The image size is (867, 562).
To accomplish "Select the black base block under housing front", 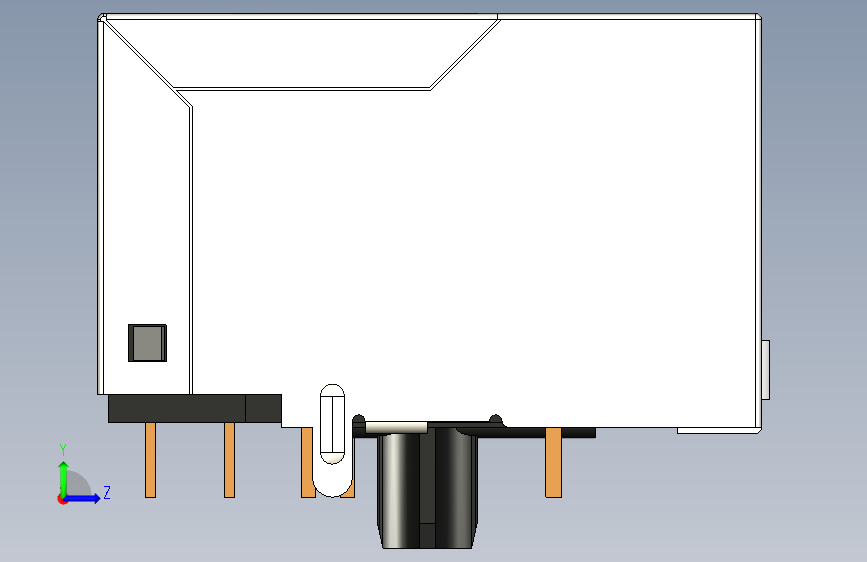I will pyautogui.click(x=195, y=409).
